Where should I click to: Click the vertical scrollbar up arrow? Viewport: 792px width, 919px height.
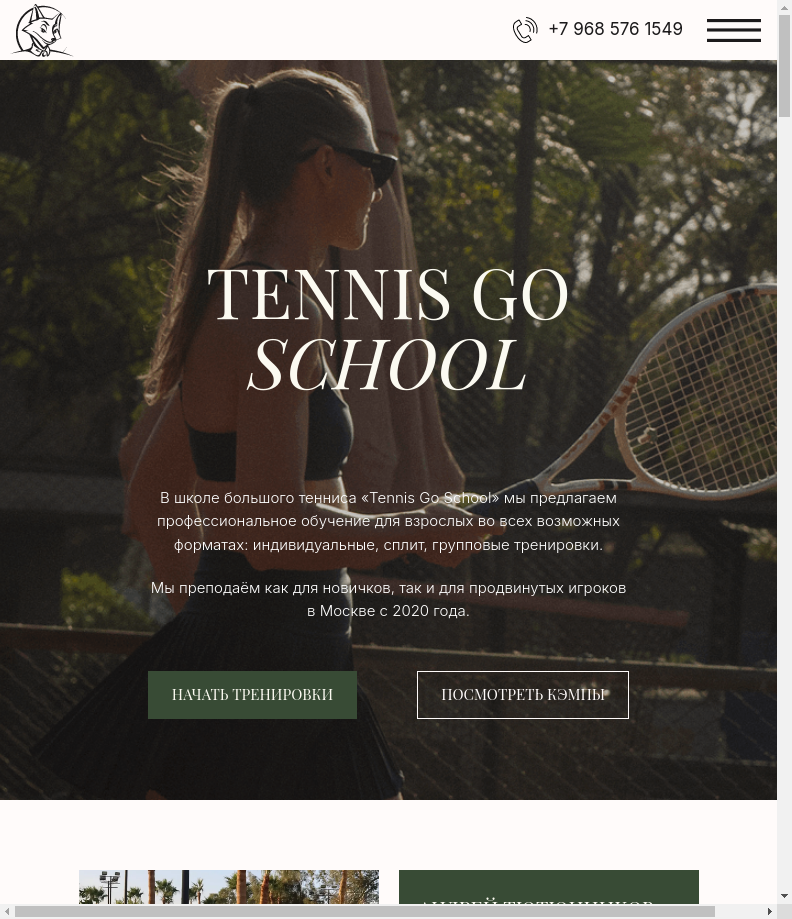click(784, 7)
